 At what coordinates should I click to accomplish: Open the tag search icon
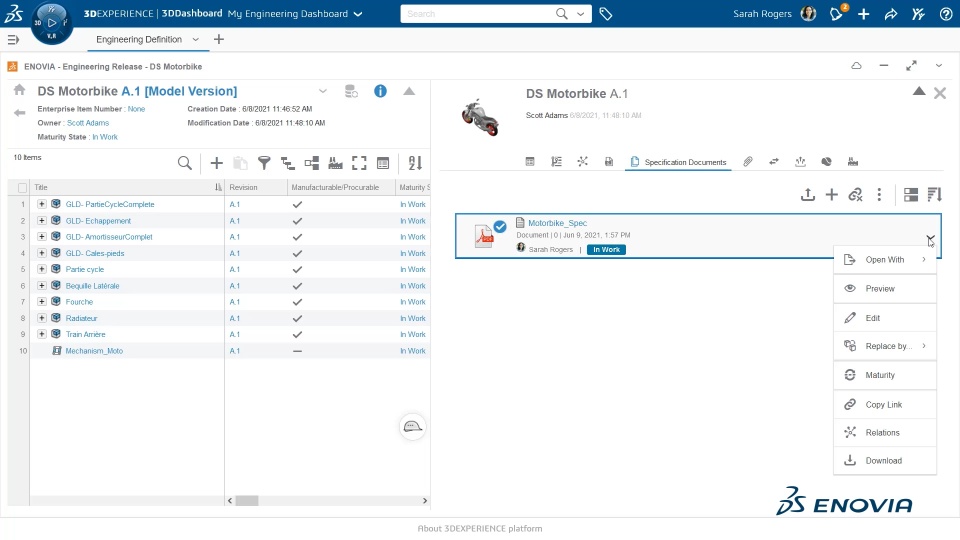coord(606,13)
